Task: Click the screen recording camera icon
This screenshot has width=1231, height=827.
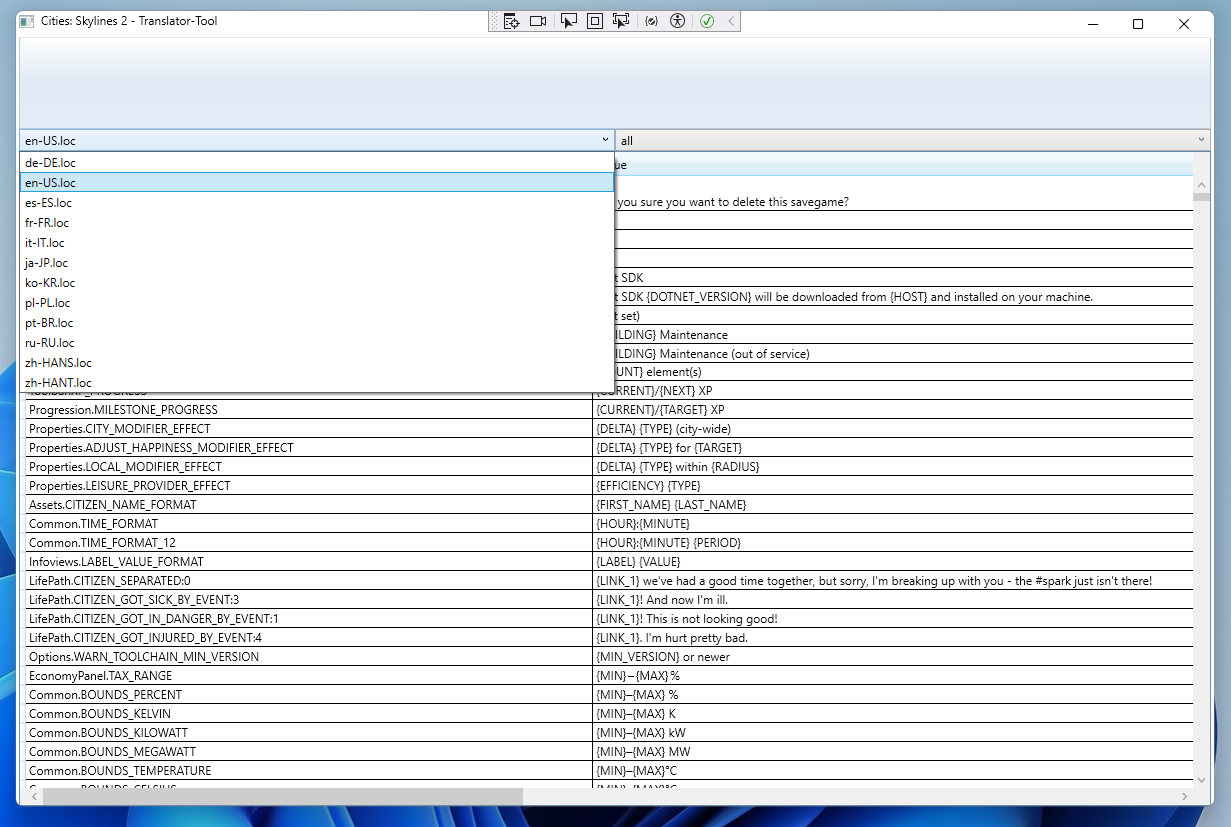Action: pyautogui.click(x=538, y=20)
